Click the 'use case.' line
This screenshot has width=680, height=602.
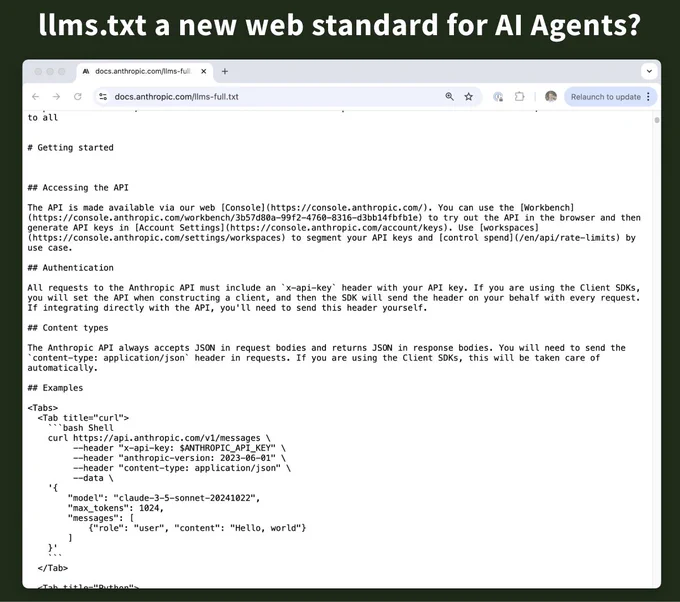pos(50,248)
